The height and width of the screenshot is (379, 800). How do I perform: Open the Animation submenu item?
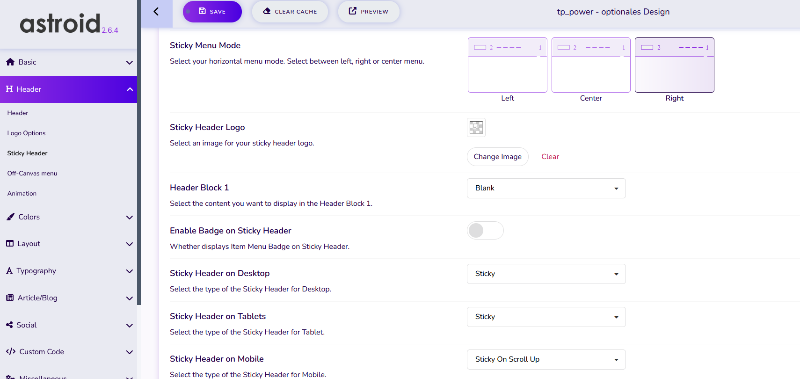21,194
